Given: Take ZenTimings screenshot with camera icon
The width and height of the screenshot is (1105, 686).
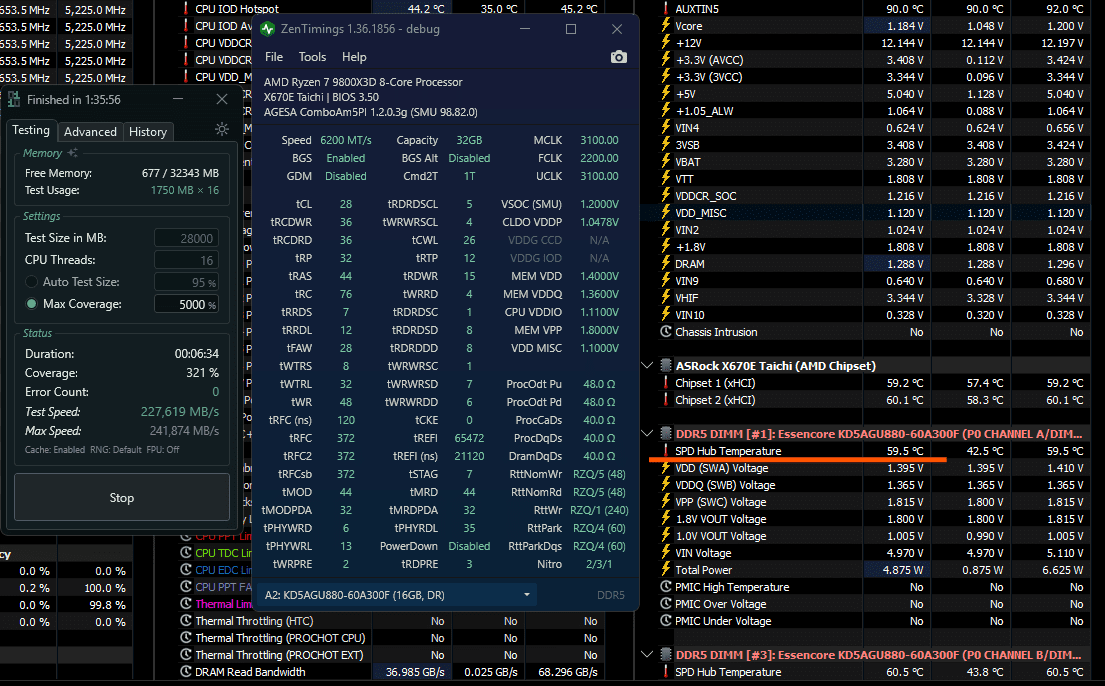Looking at the screenshot, I should click(618, 57).
